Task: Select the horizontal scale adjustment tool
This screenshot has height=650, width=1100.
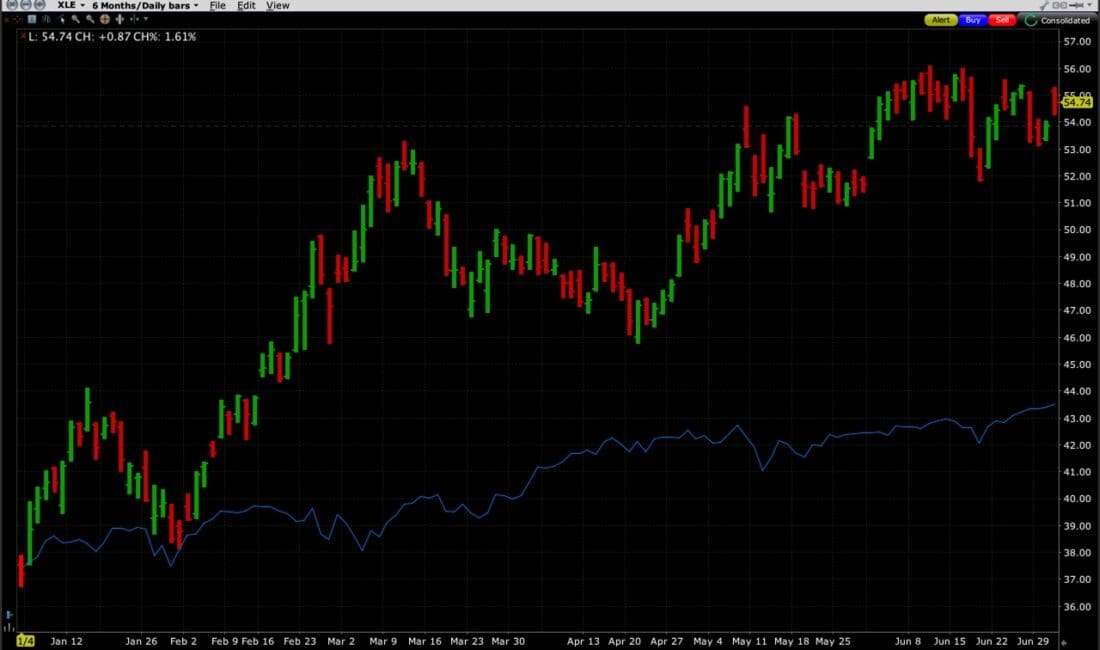Action: click(120, 19)
